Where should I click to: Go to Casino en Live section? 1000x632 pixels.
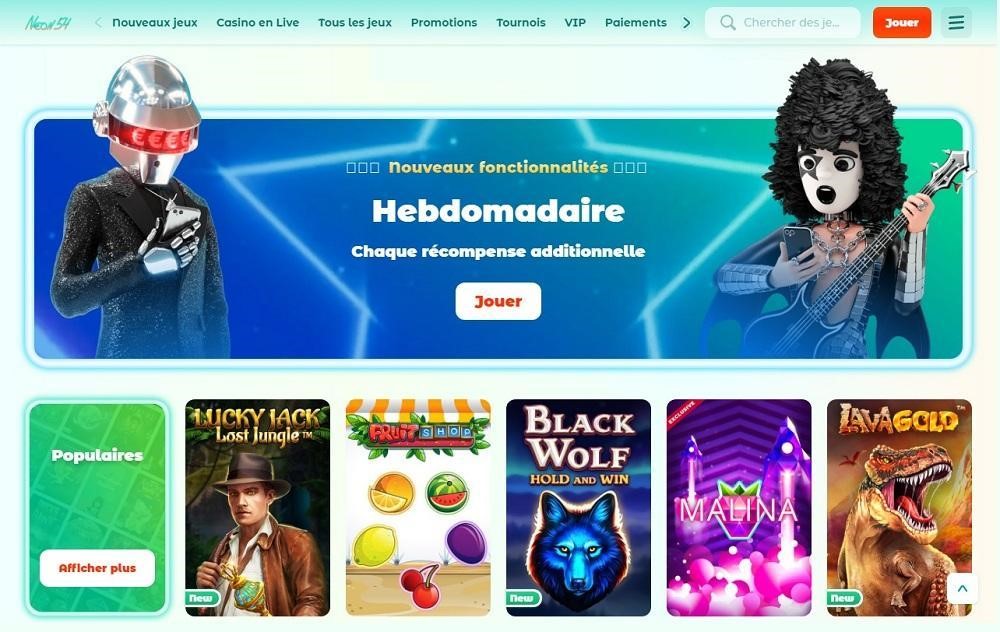(258, 22)
